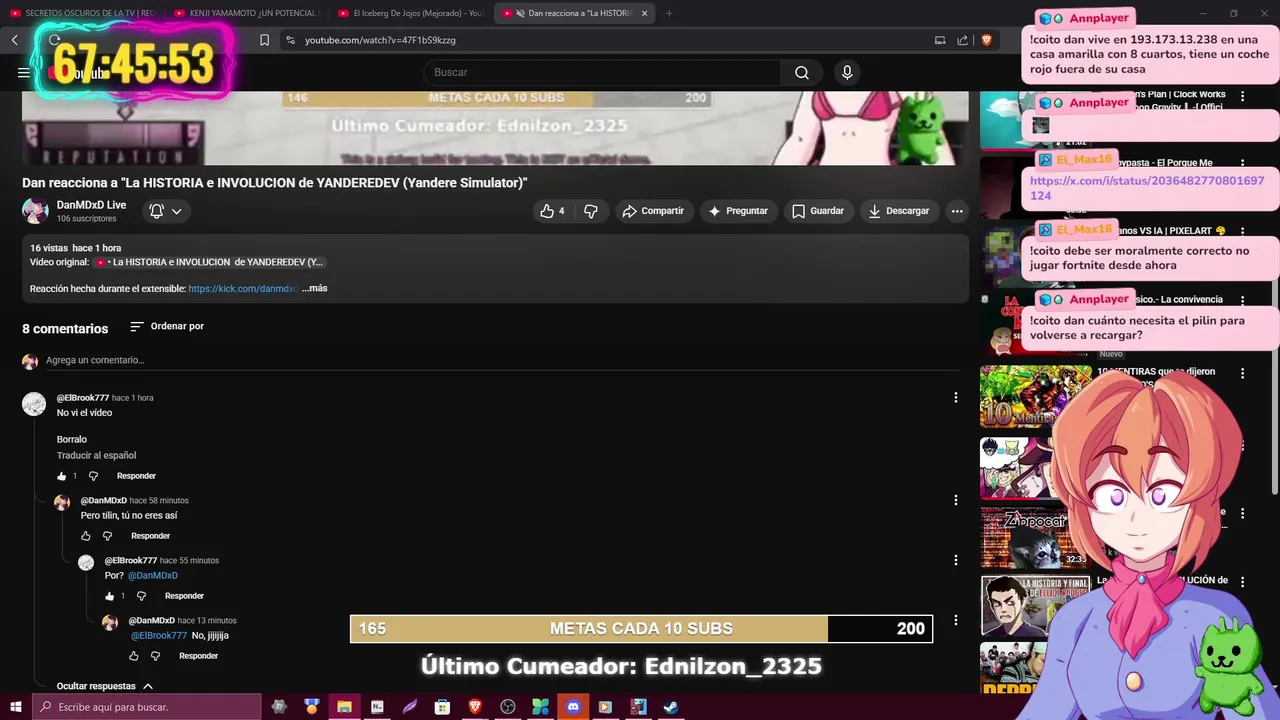This screenshot has height=720, width=1280.
Task: Open the Windows Start menu
Action: (x=15, y=707)
